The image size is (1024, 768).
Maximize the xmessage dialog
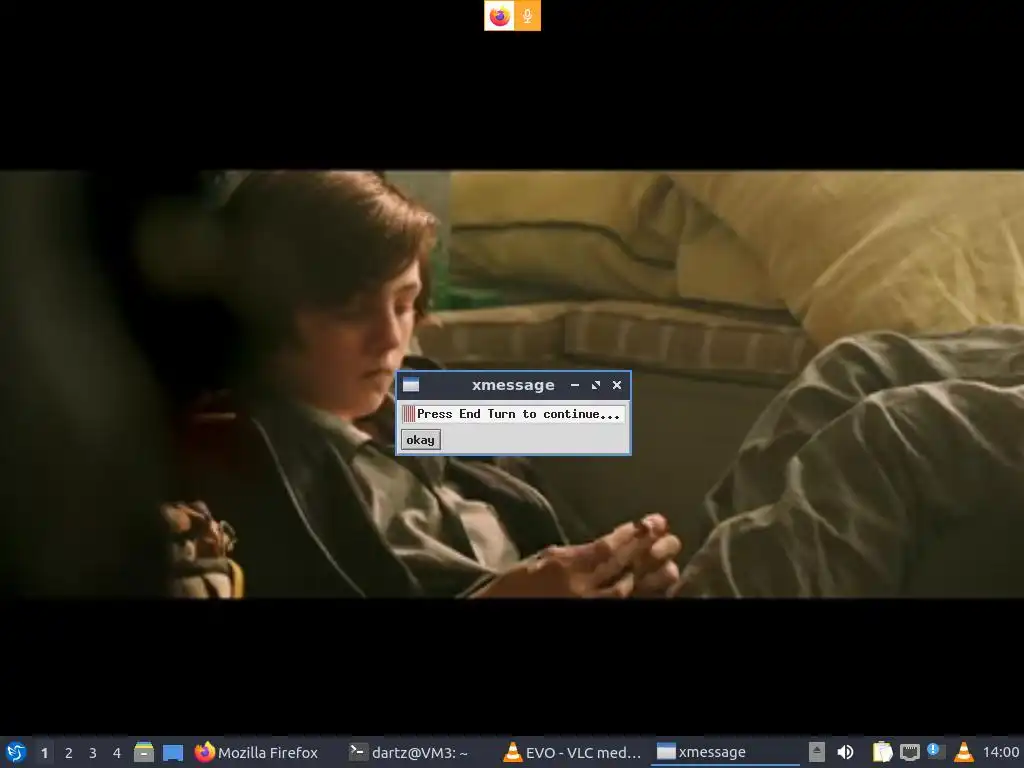click(596, 385)
